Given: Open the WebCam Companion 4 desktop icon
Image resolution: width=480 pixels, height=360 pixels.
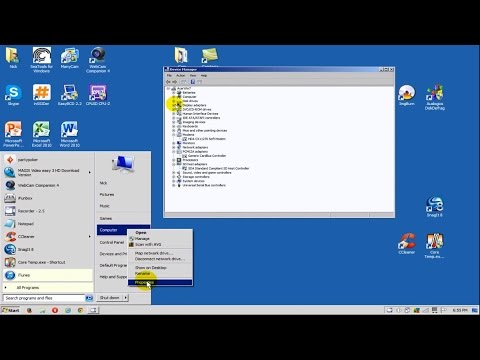Looking at the screenshot, I should (x=98, y=60).
